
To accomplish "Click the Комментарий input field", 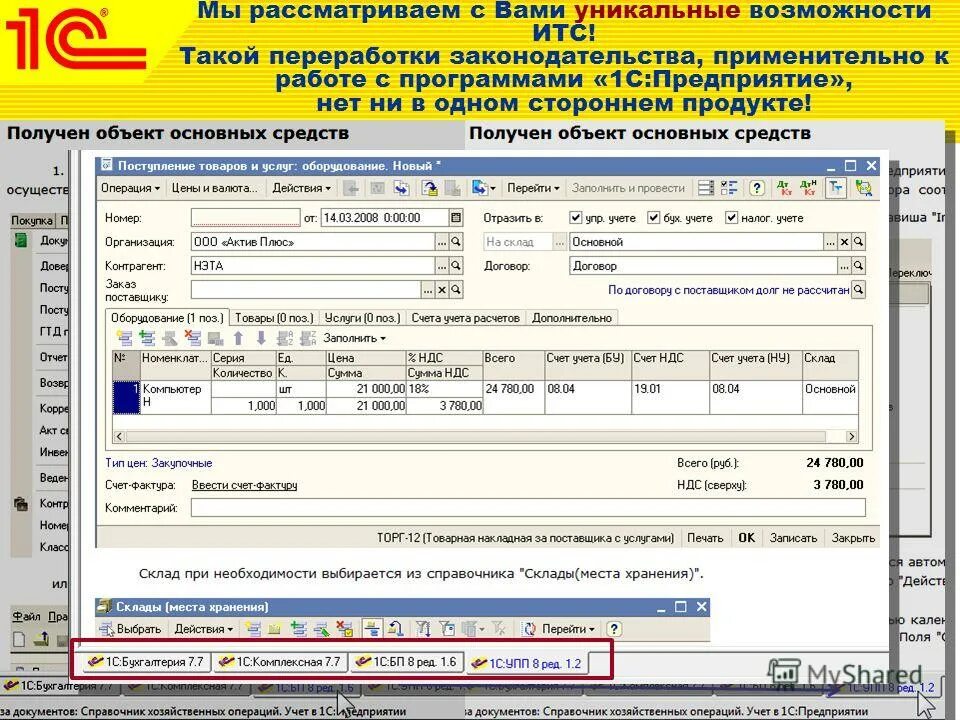I will tap(528, 508).
